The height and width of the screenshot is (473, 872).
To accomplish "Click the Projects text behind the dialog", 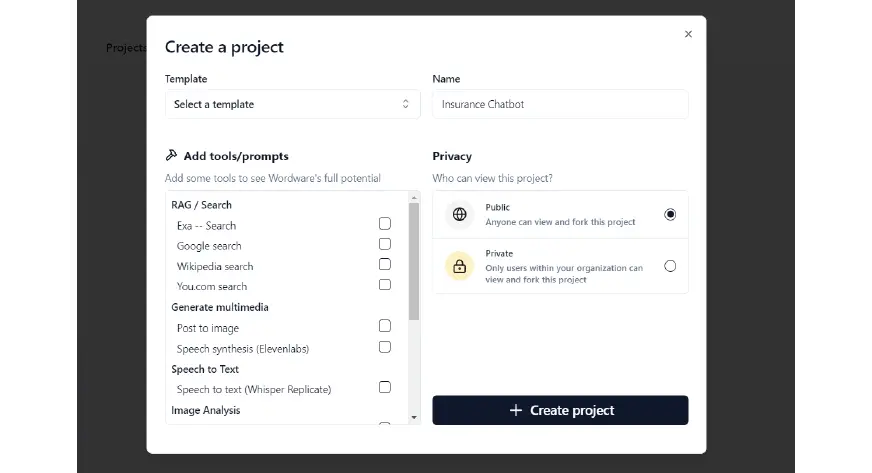I will pyautogui.click(x=126, y=48).
